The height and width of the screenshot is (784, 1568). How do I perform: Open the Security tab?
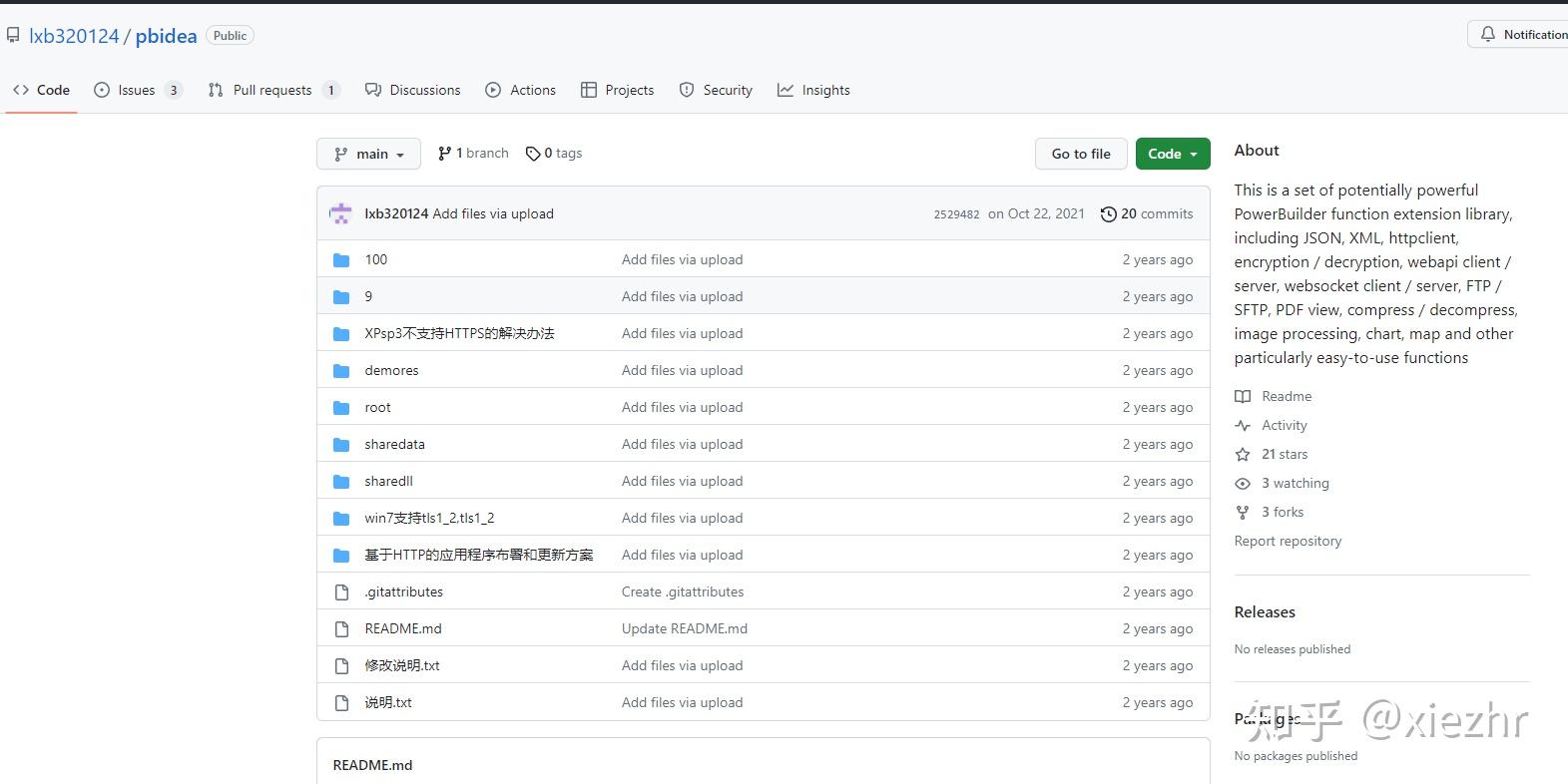point(716,90)
